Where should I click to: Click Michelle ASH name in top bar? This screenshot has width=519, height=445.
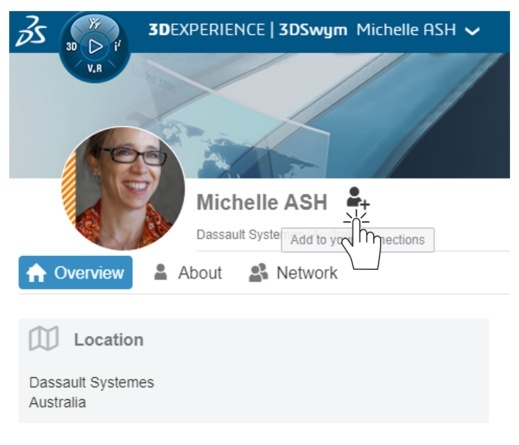(406, 30)
